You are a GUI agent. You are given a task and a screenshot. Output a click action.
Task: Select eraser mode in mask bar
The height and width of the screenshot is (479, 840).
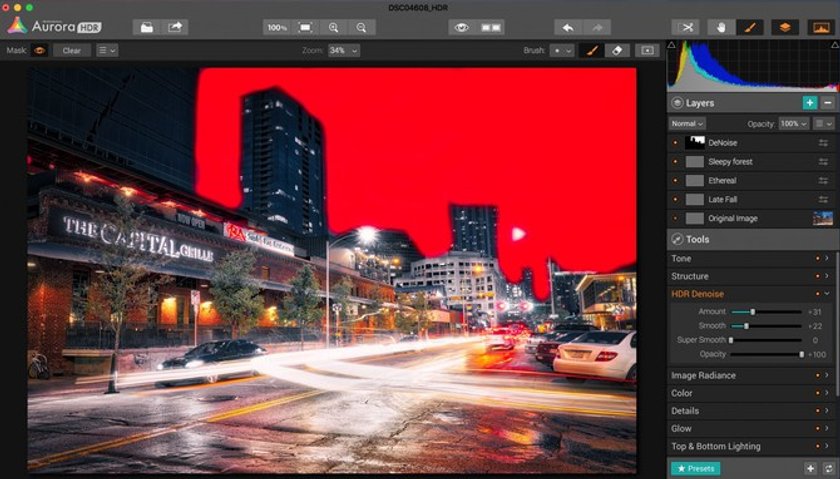(617, 50)
